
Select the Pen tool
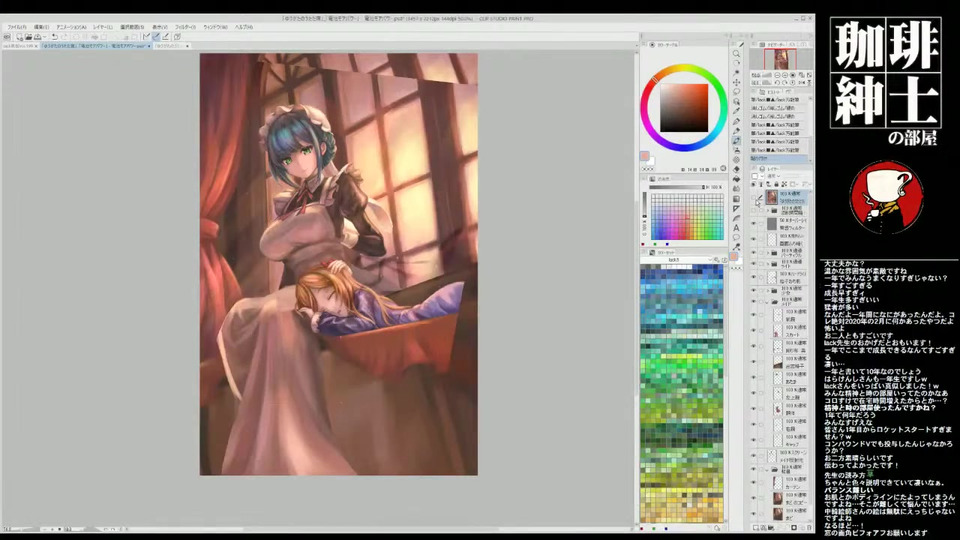(x=737, y=122)
